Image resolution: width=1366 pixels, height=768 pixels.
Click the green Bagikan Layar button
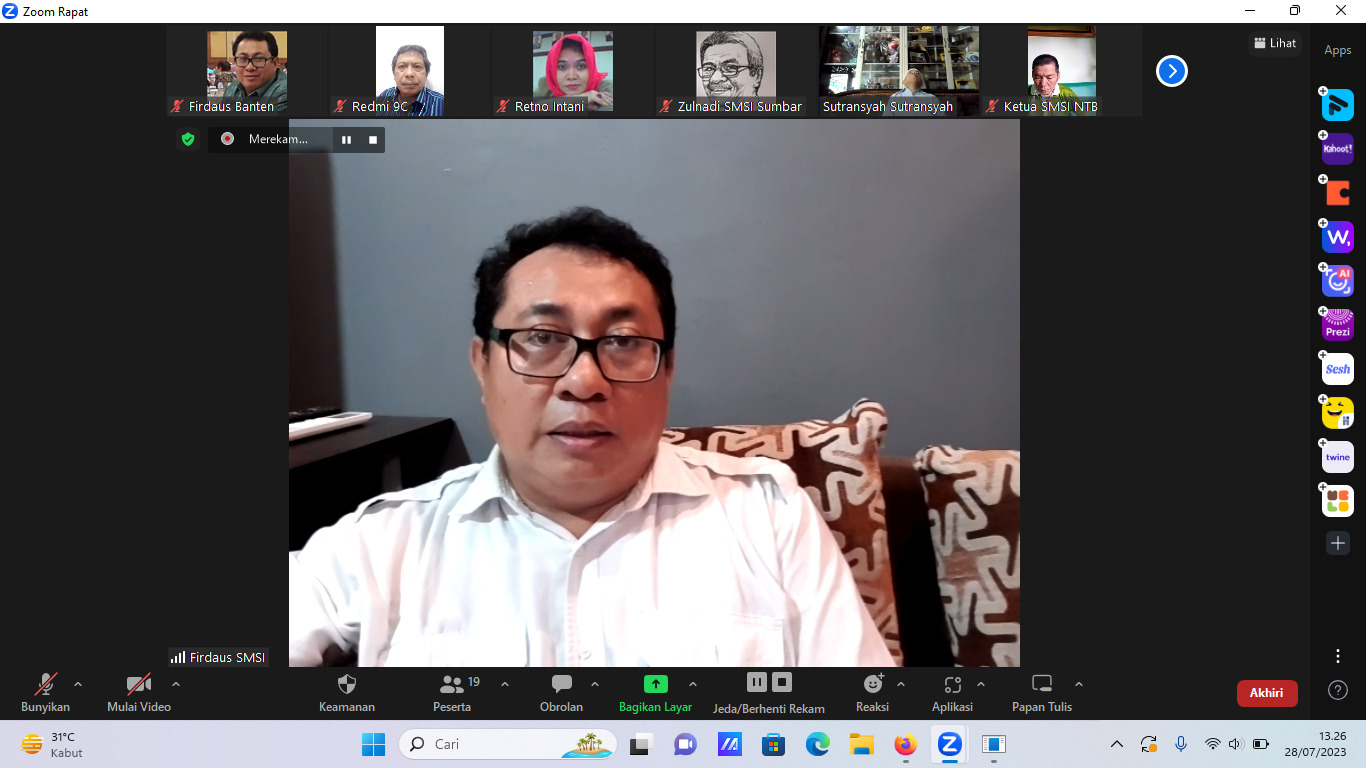click(655, 685)
